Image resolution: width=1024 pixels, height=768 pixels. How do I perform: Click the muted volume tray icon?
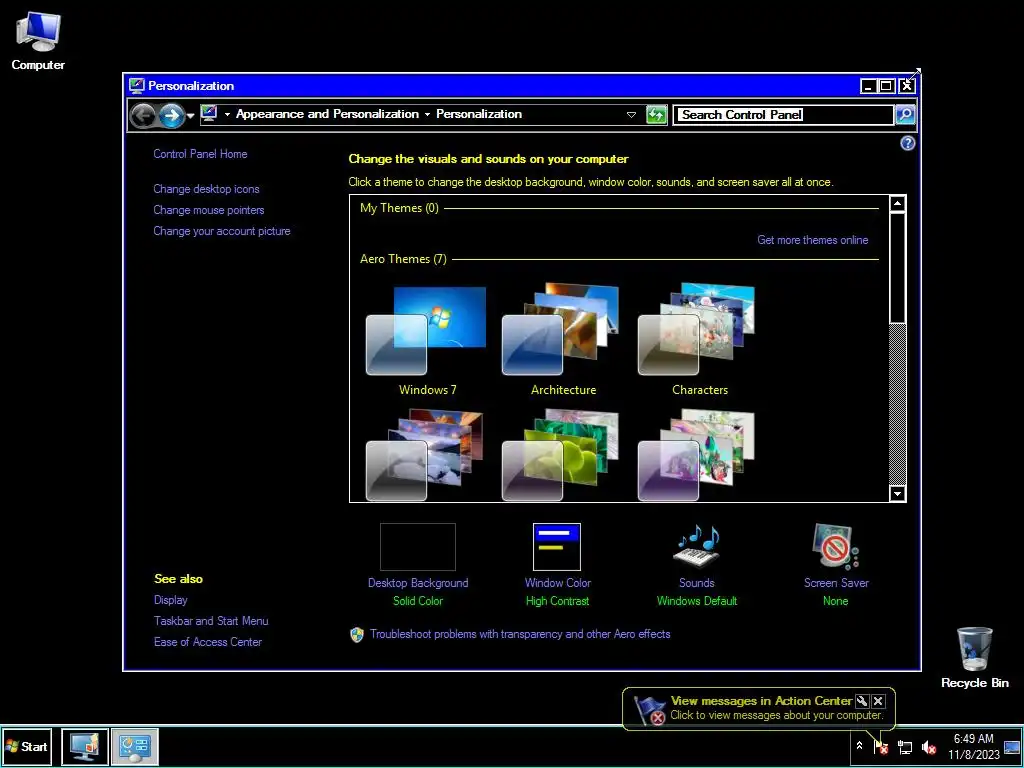[928, 747]
